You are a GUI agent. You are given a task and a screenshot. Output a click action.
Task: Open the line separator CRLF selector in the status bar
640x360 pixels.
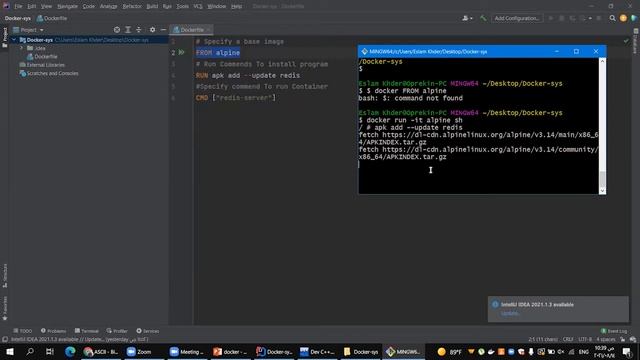[x=568, y=339]
